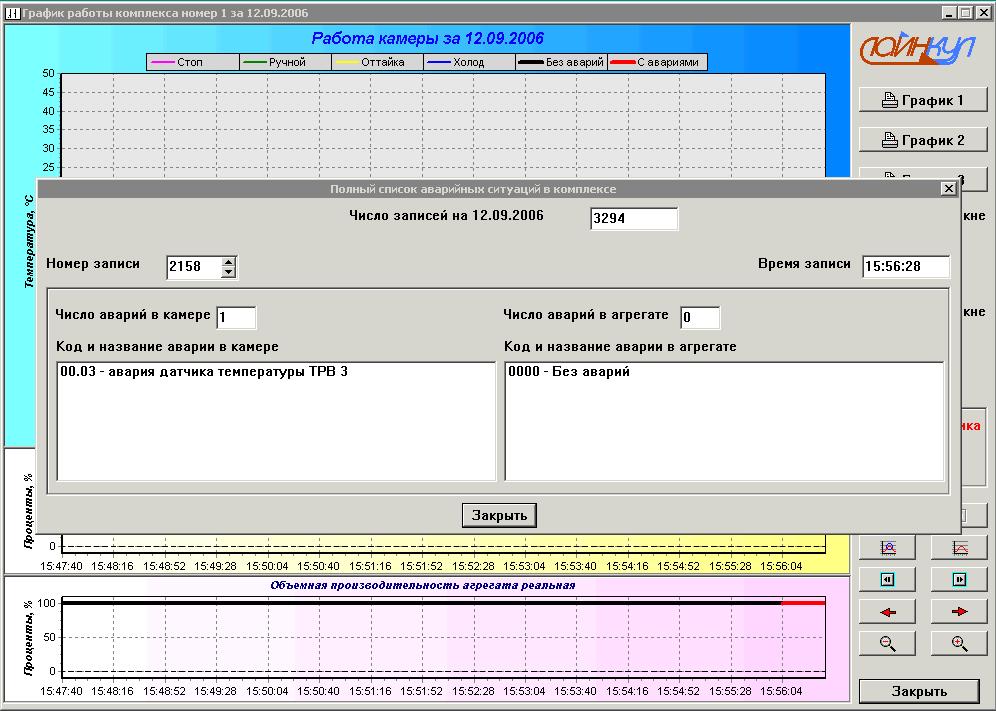This screenshot has height=711, width=996.
Task: Zoom in with the plus magnifier button
Action: (x=959, y=643)
